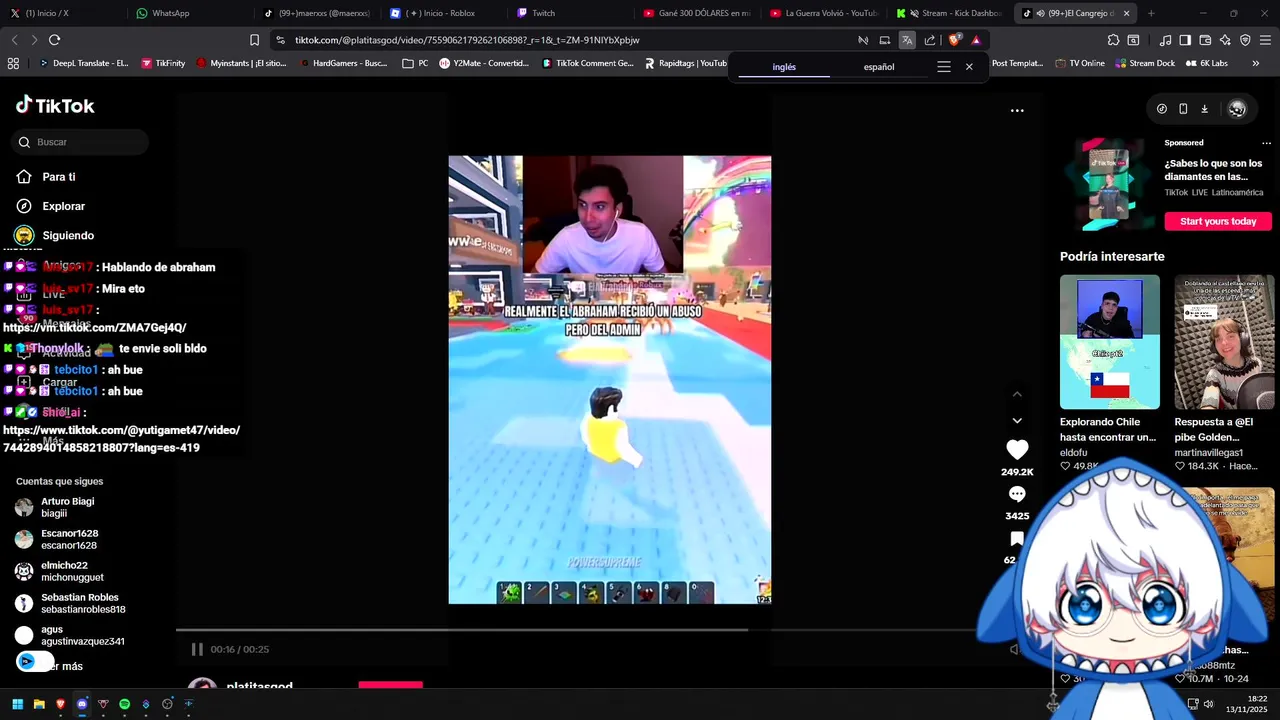Switch to the Stream - Kick Dashboard tab
This screenshot has width=1280, height=720.
948,13
